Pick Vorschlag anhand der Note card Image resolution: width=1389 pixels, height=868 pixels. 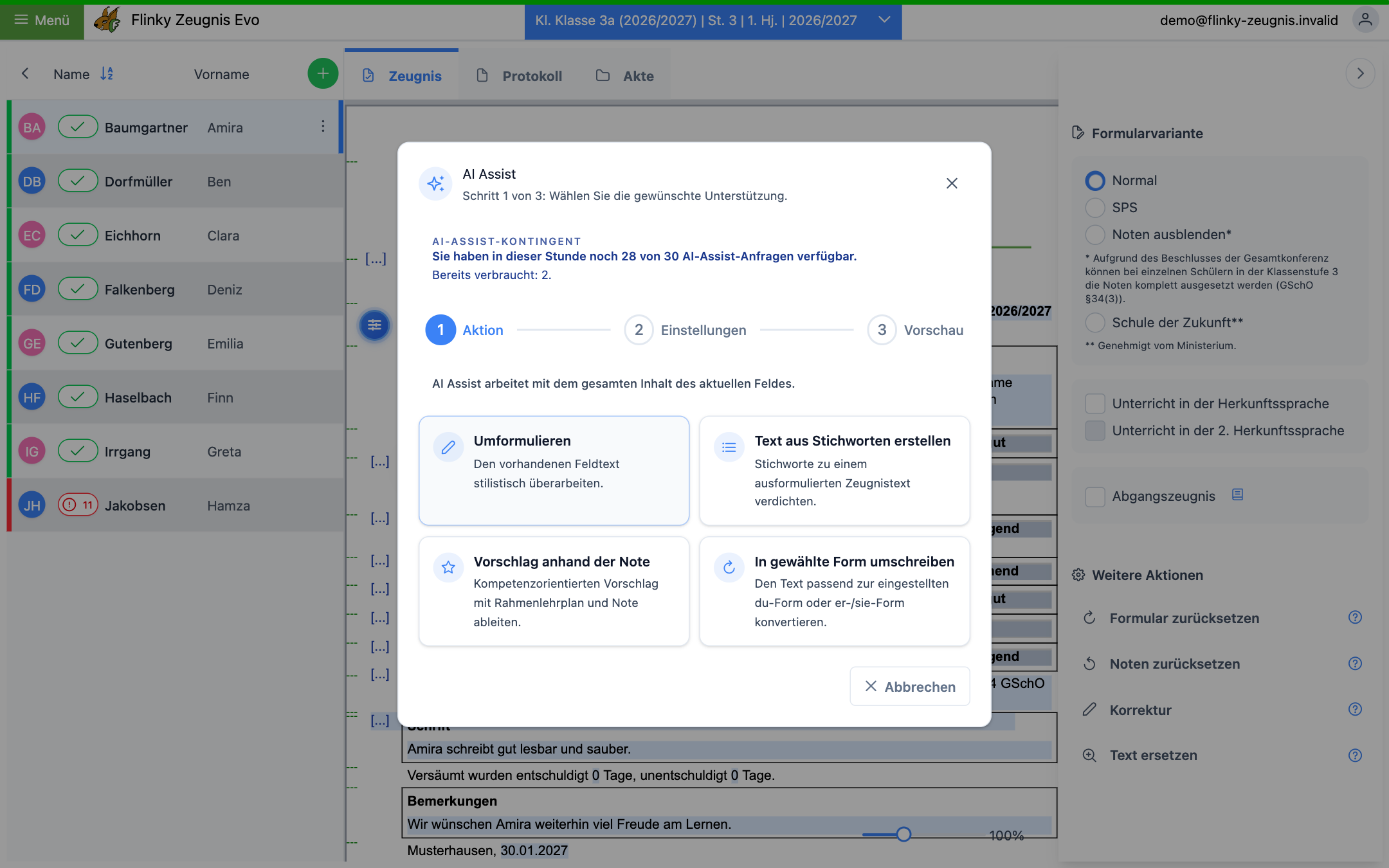(x=554, y=591)
